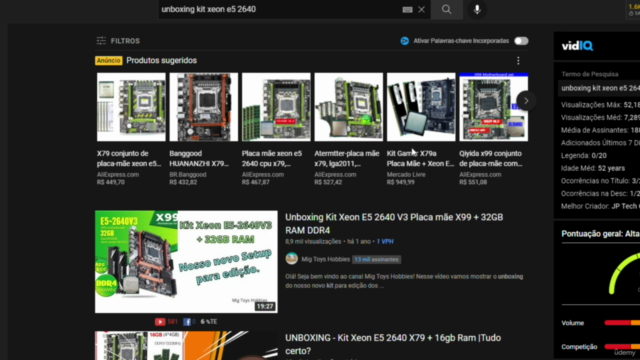The width and height of the screenshot is (640, 360).
Task: Click the BR.Banggood seller name
Action: click(x=188, y=174)
